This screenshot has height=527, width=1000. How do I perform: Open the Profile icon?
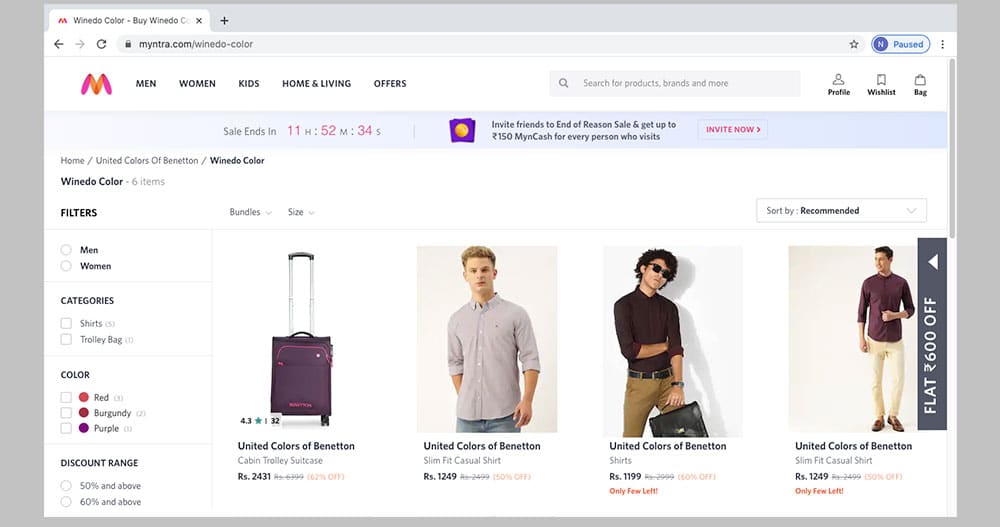[838, 80]
